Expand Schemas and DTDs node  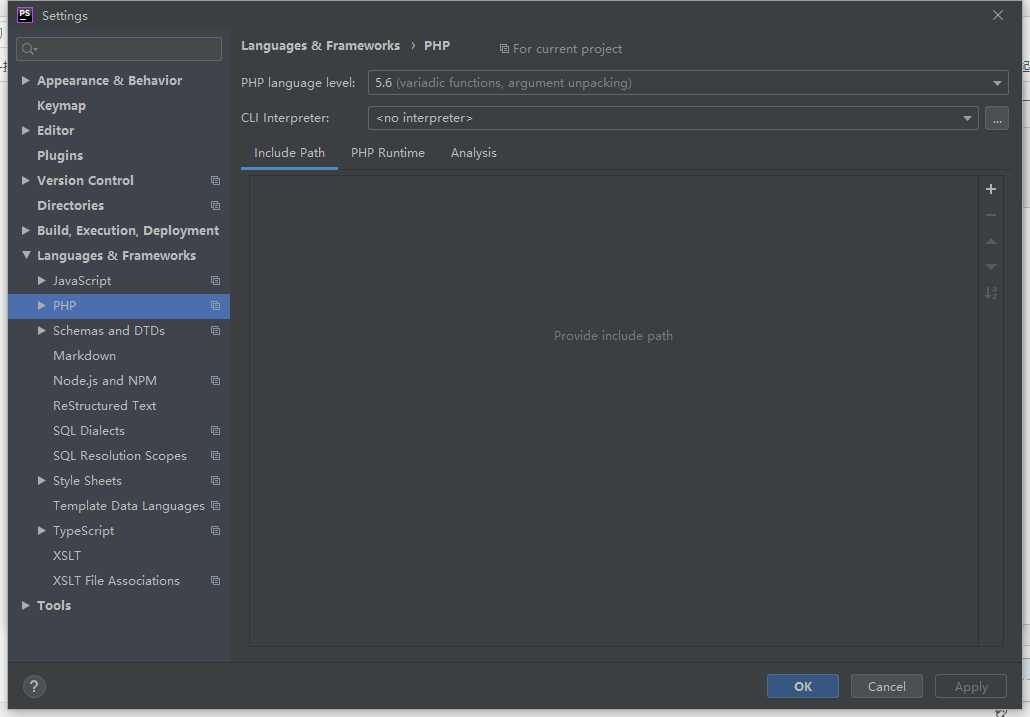(x=41, y=330)
